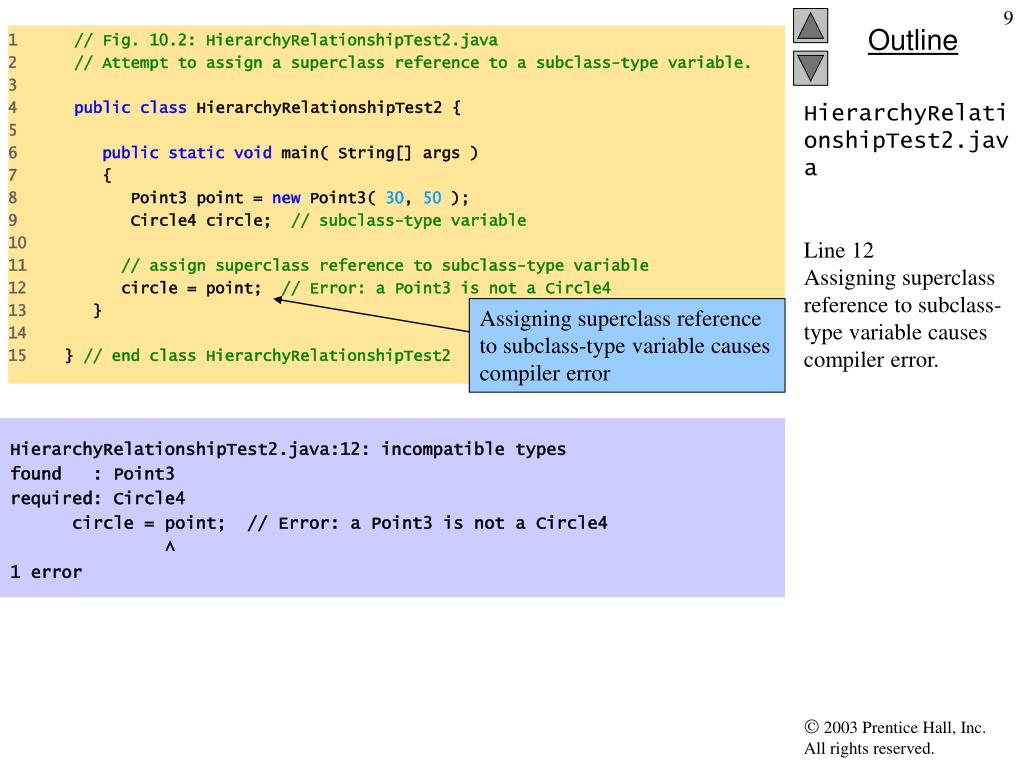The width and height of the screenshot is (1024, 768).
Task: Select the 'required: Circle4' output line
Action: pyautogui.click(x=97, y=498)
